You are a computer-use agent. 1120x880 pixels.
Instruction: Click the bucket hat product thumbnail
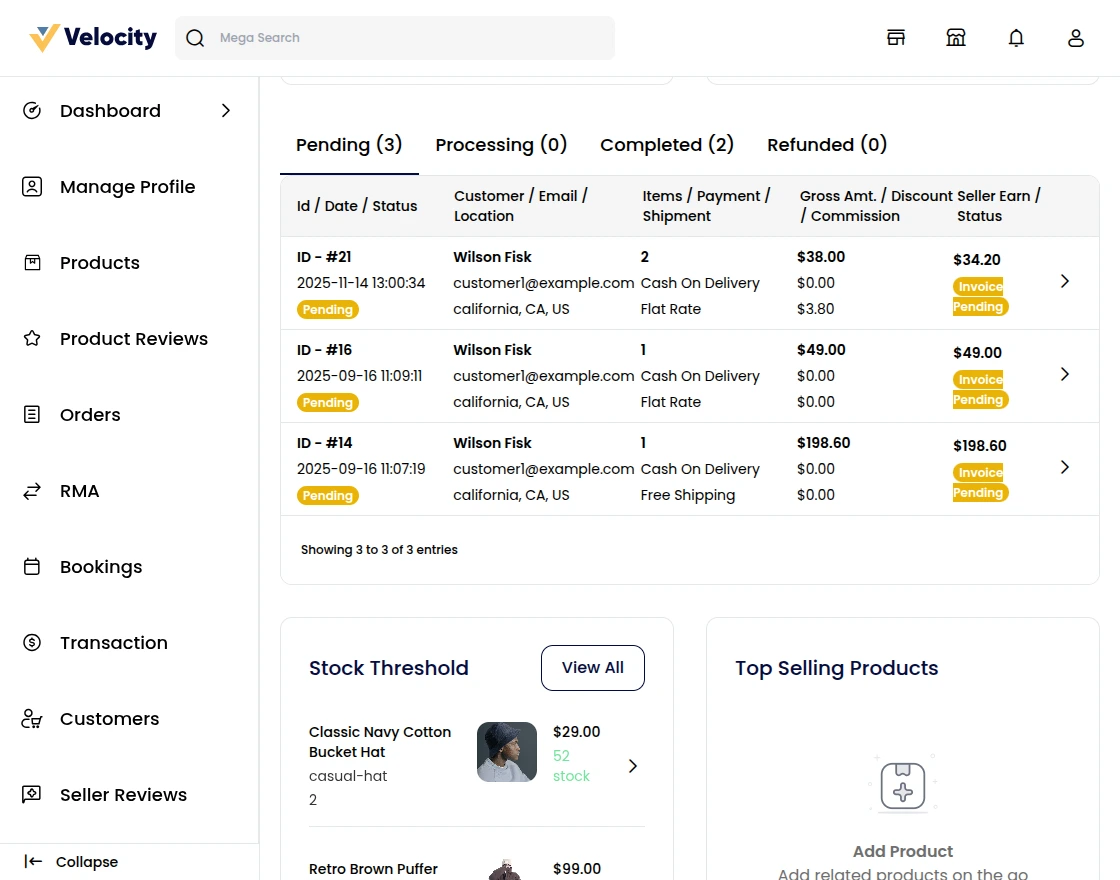coord(507,752)
